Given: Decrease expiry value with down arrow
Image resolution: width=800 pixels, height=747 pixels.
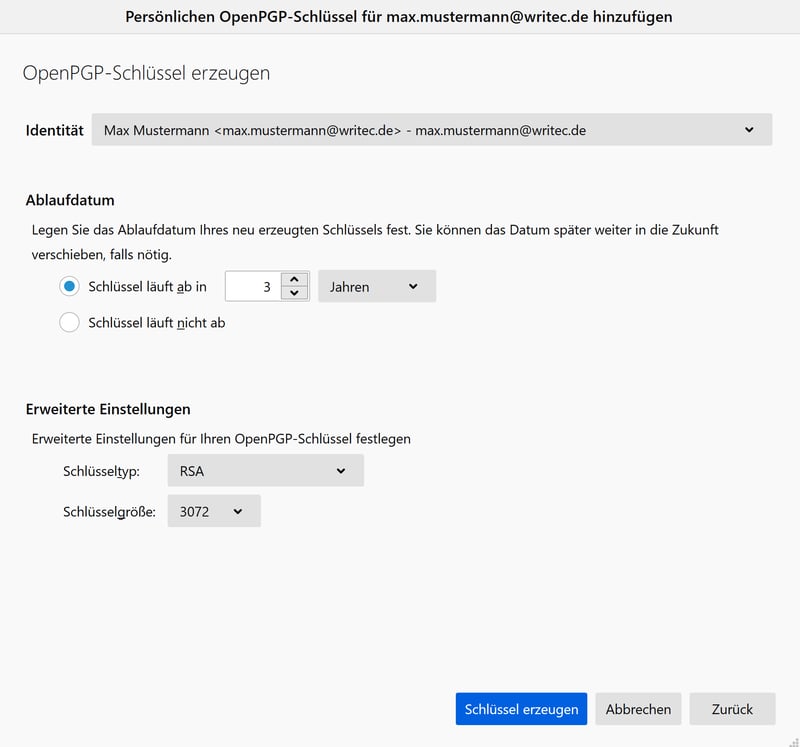Looking at the screenshot, I should coord(293,293).
